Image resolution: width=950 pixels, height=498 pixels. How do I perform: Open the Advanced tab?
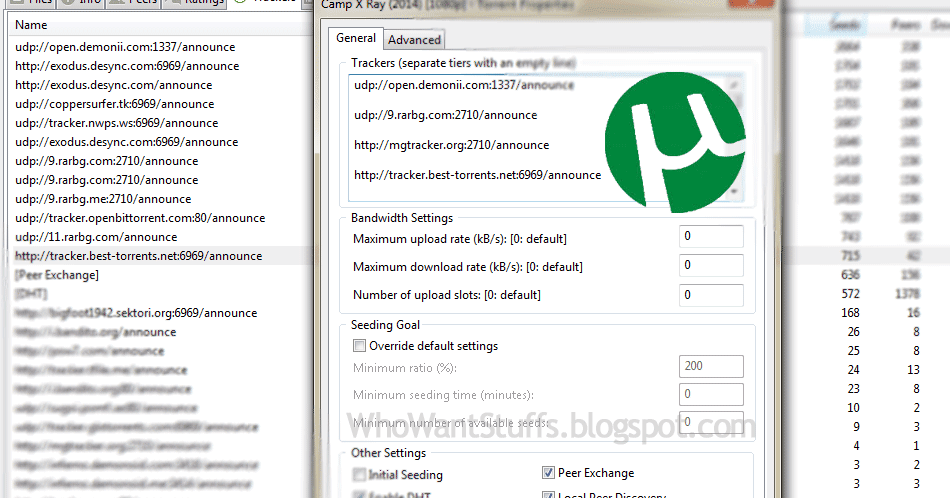(414, 39)
